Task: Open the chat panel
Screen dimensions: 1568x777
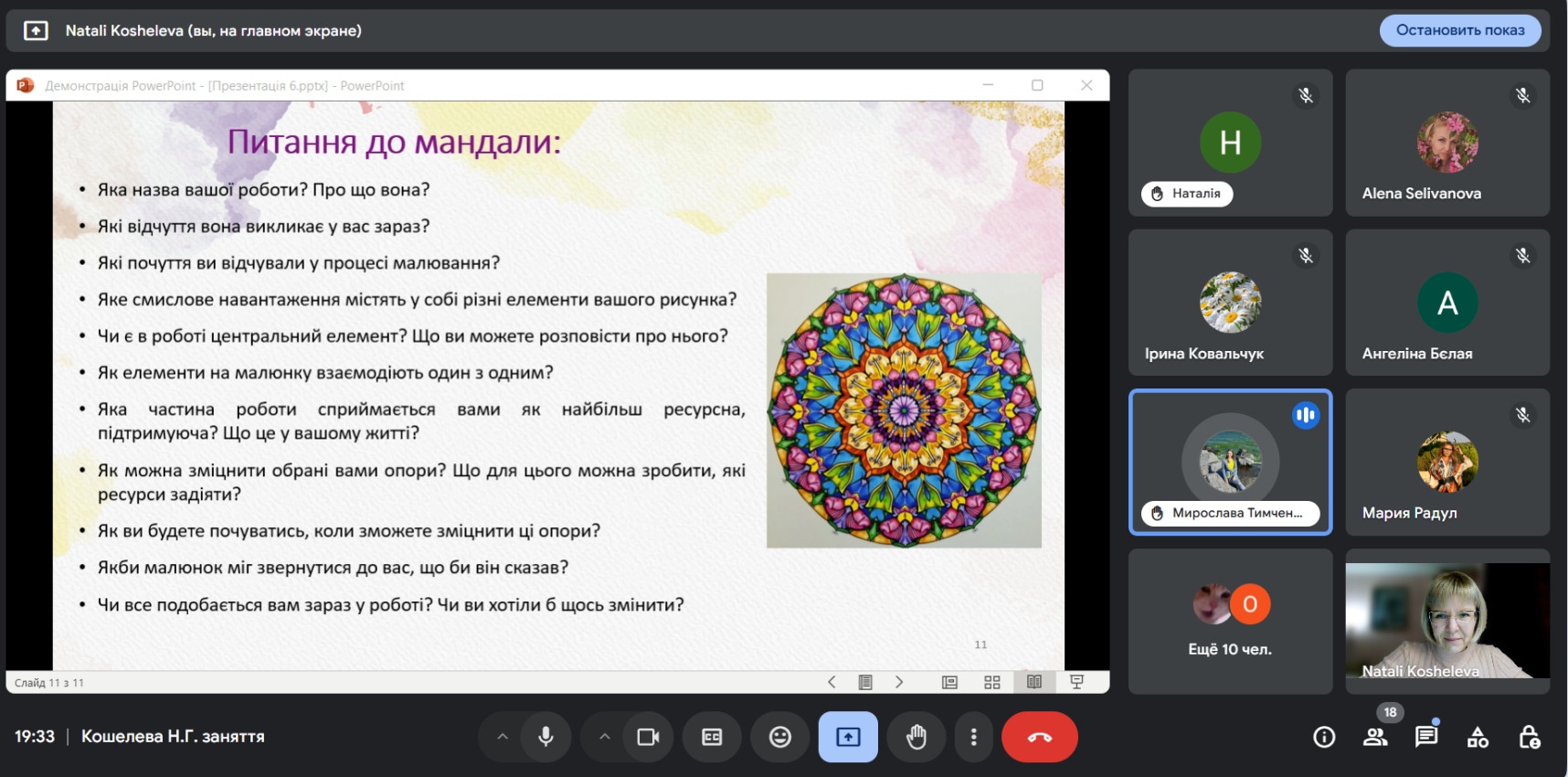Action: coord(1425,737)
